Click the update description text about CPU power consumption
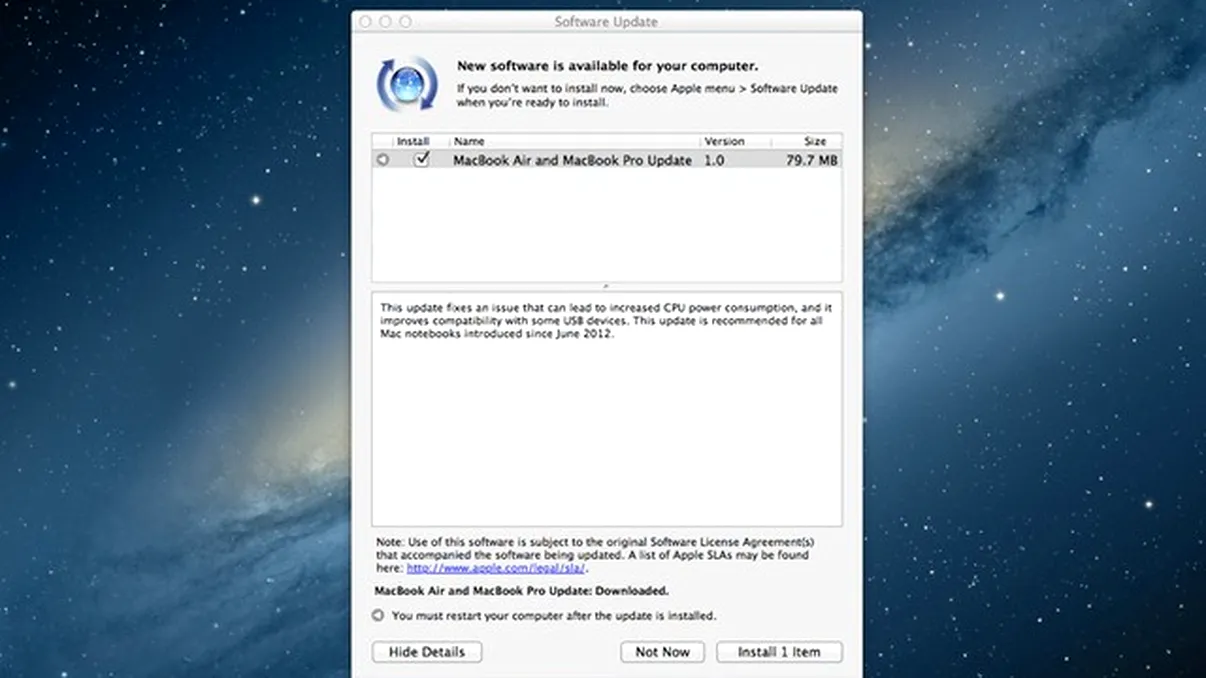This screenshot has width=1206, height=678. click(605, 321)
